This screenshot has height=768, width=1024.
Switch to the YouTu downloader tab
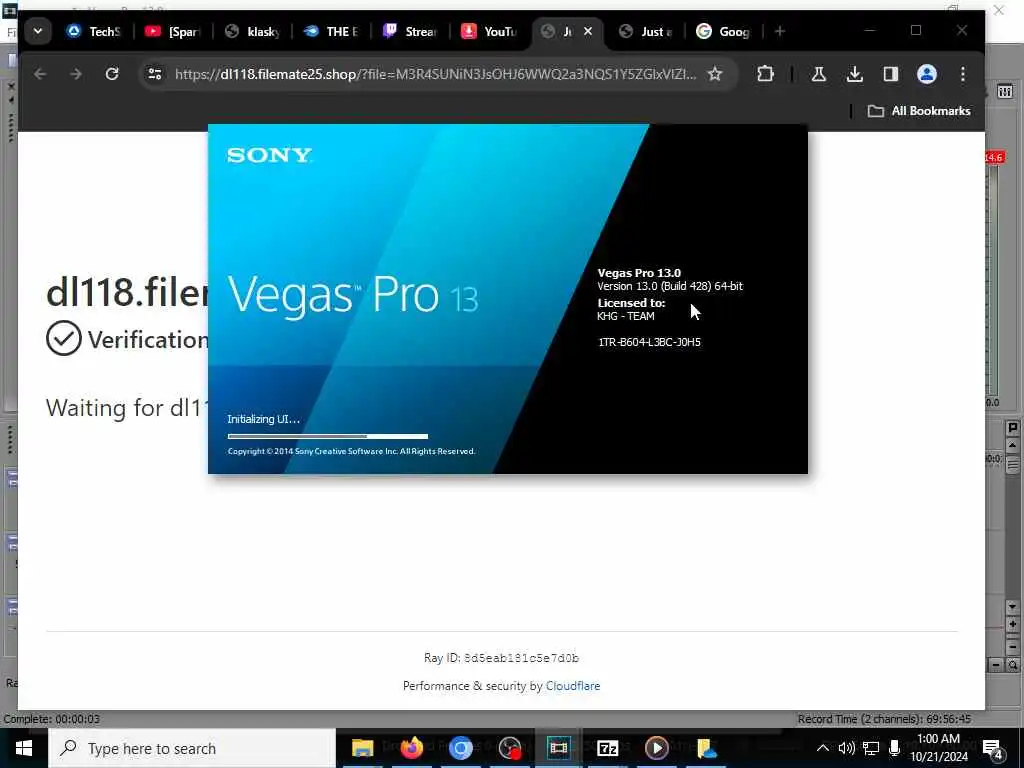[489, 31]
